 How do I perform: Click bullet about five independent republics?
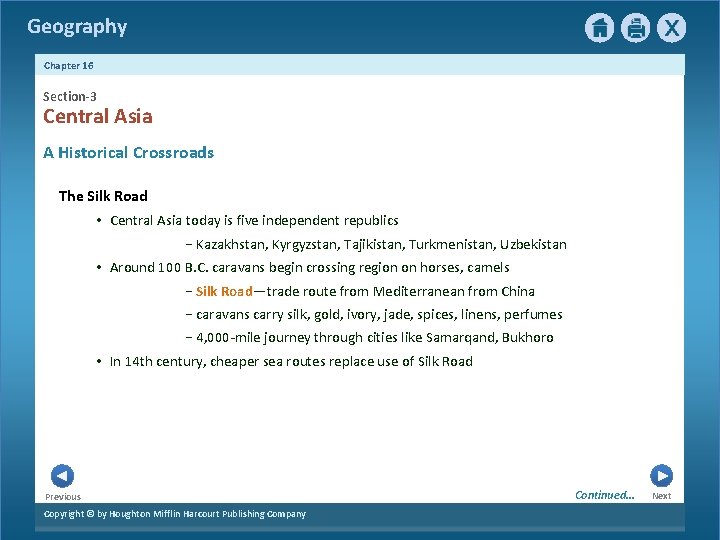[x=254, y=220]
